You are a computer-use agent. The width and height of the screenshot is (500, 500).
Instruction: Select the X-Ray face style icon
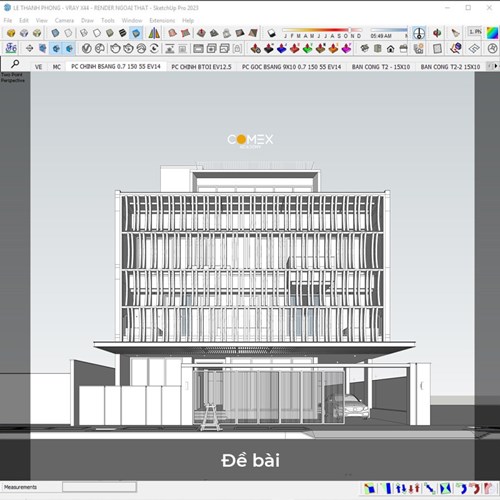[x=55, y=33]
